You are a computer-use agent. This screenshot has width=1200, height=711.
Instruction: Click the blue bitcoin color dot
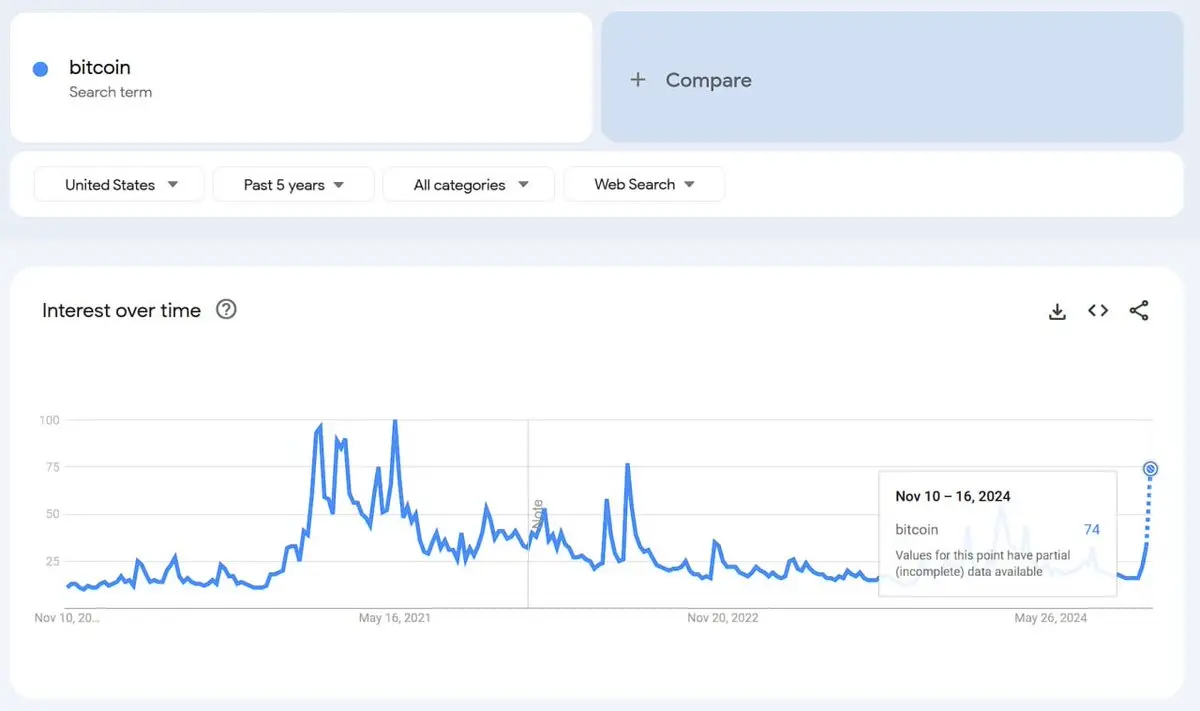tap(41, 69)
